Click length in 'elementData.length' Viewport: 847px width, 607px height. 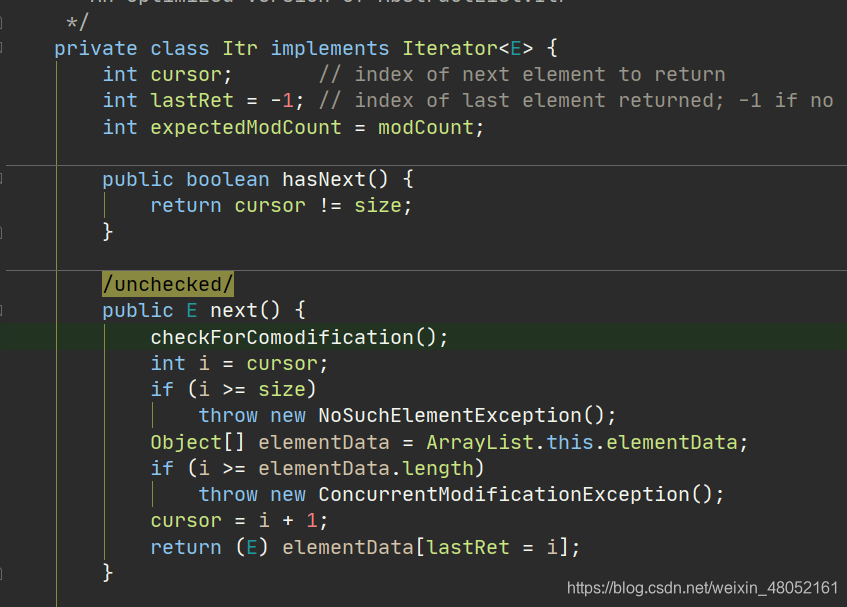pos(438,468)
